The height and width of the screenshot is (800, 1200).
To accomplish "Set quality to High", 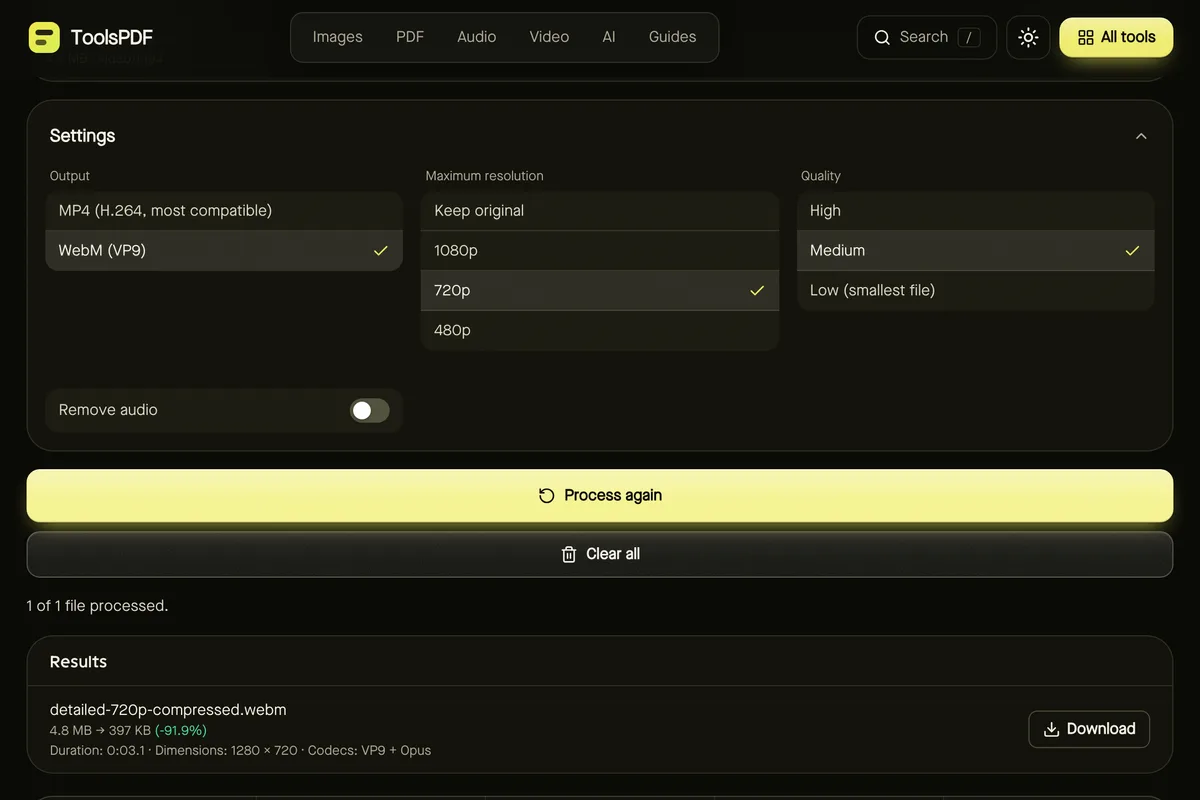I will coord(976,211).
